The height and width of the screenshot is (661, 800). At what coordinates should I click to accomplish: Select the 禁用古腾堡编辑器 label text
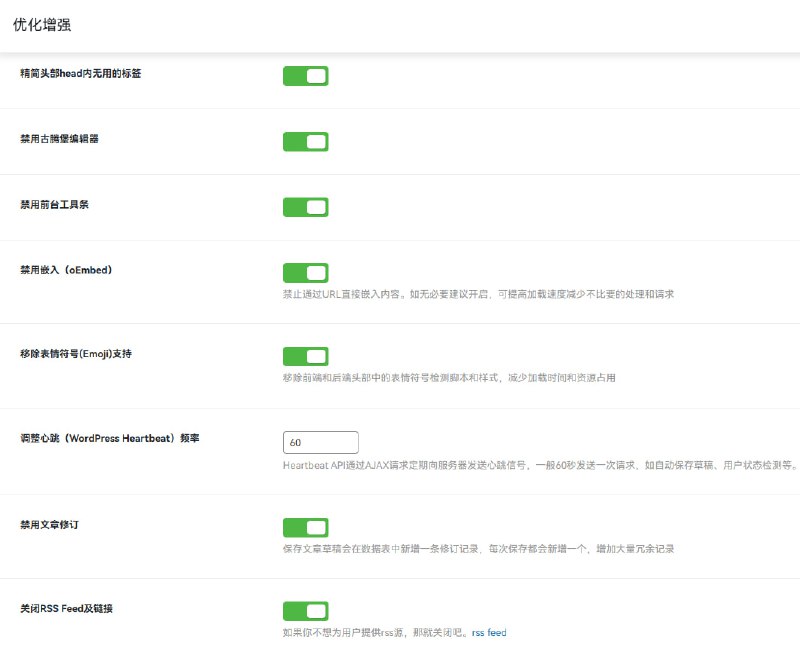[x=59, y=138]
